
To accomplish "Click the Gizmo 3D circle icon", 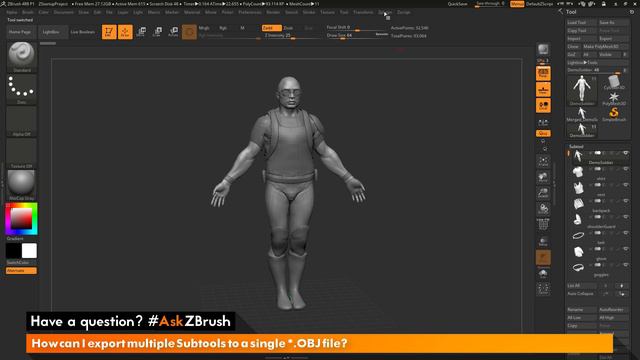I will pyautogui.click(x=189, y=32).
